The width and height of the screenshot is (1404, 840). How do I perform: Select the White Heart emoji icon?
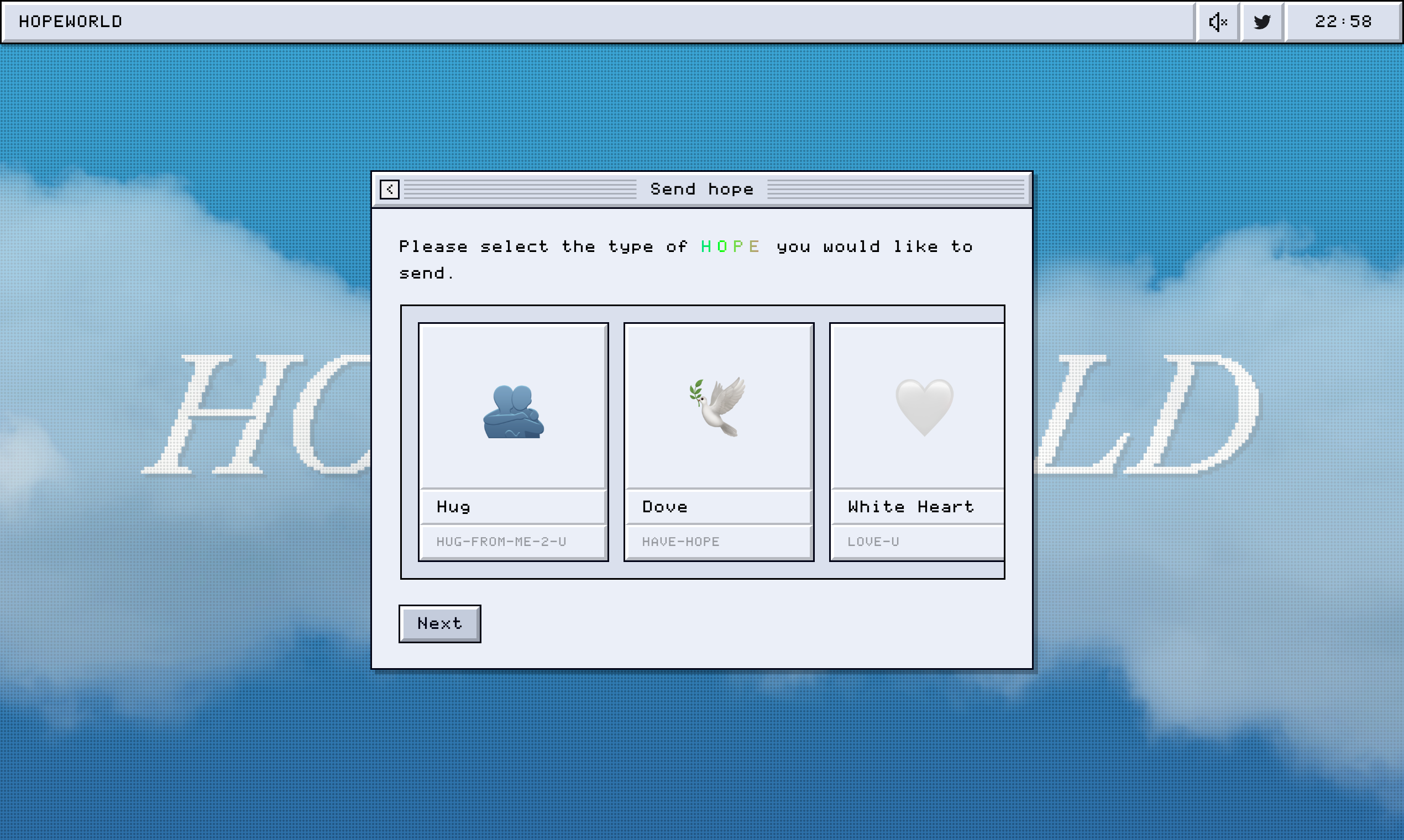pyautogui.click(x=924, y=407)
